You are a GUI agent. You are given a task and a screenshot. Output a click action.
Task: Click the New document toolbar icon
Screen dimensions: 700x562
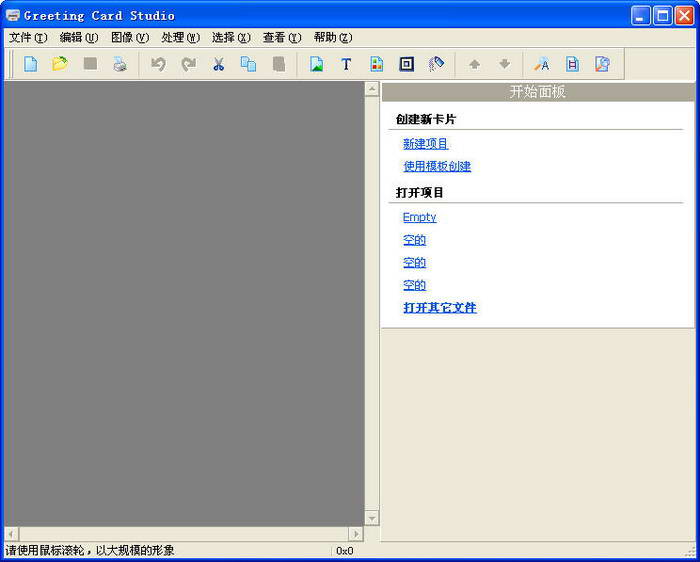click(x=30, y=64)
